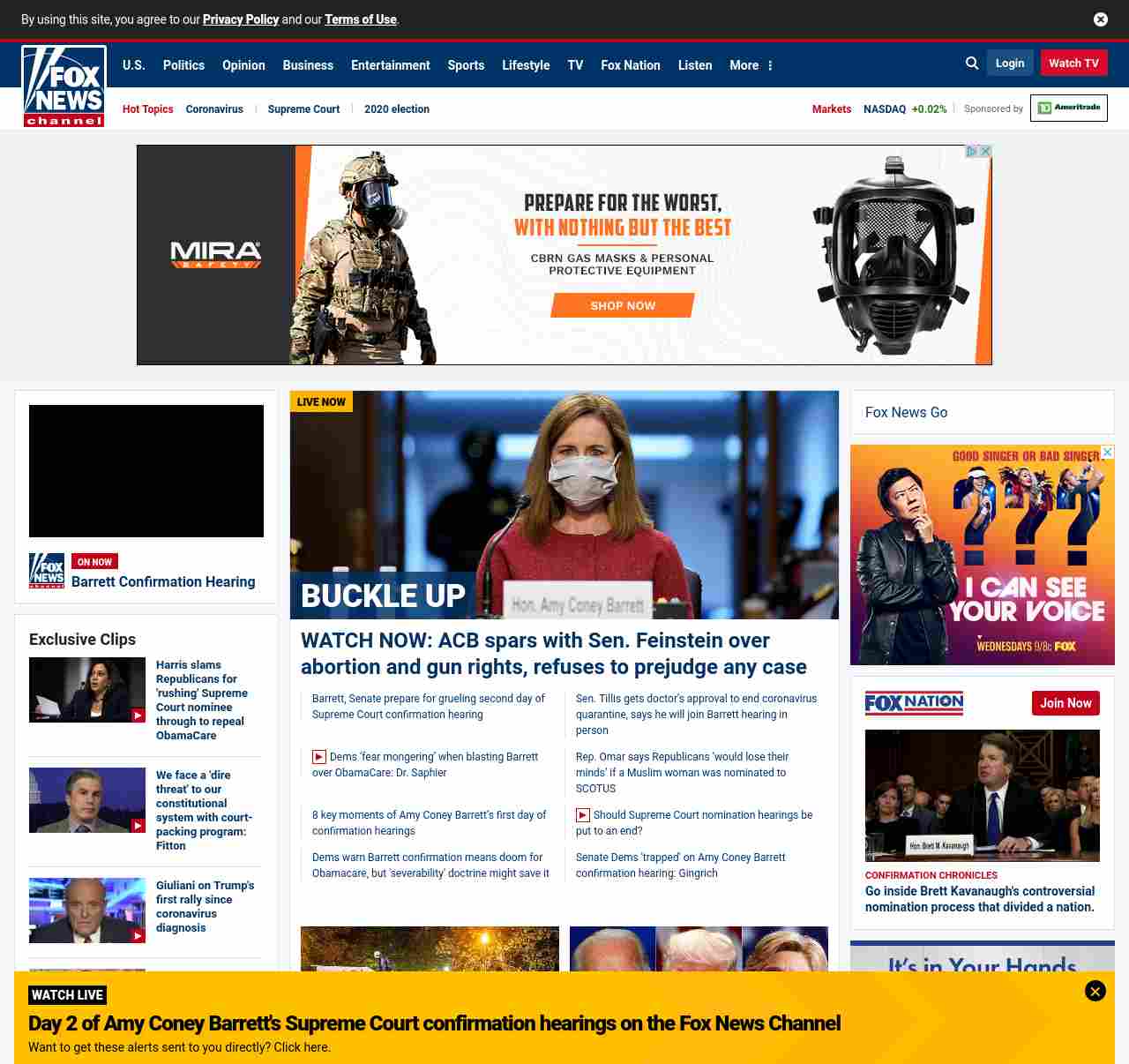Image resolution: width=1129 pixels, height=1064 pixels.
Task: Click the Watch TV button
Action: 1073,64
